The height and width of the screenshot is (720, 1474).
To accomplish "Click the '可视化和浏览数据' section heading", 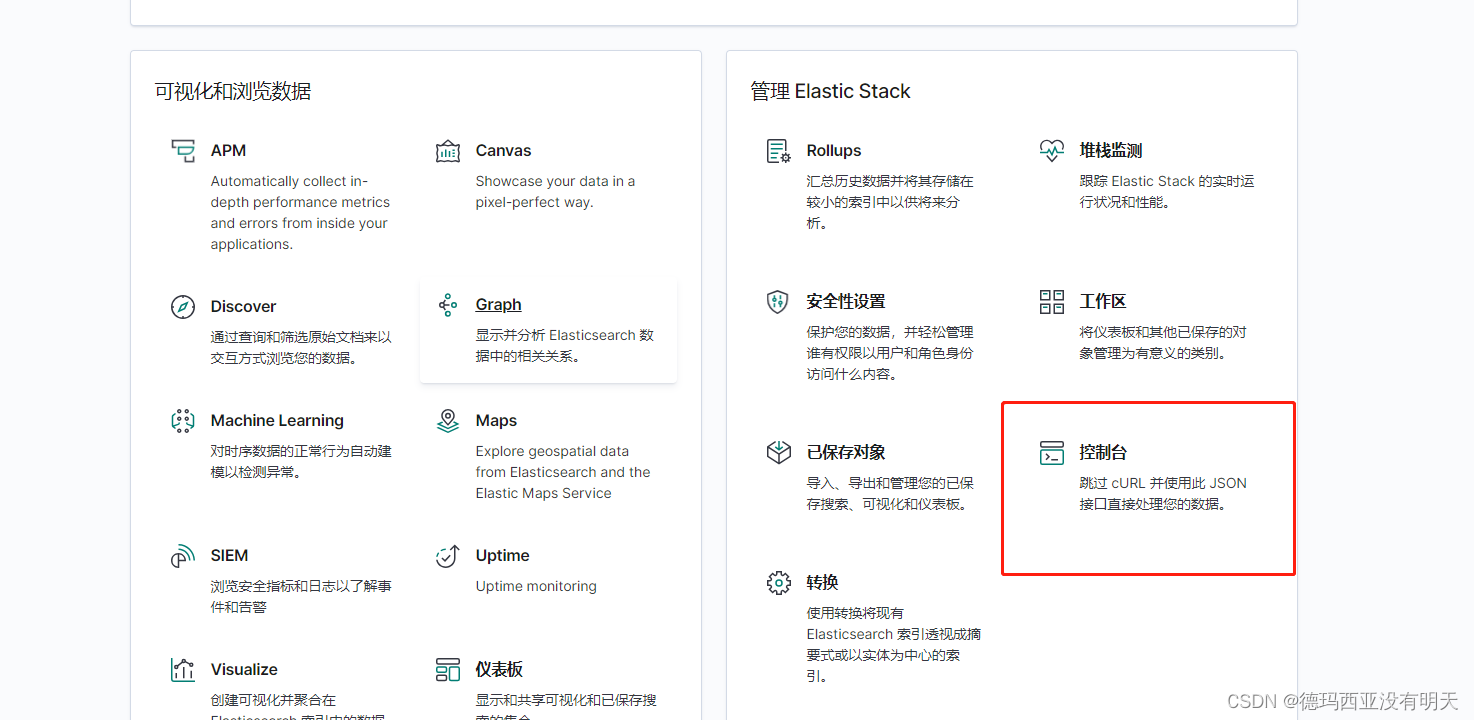I will pyautogui.click(x=233, y=92).
